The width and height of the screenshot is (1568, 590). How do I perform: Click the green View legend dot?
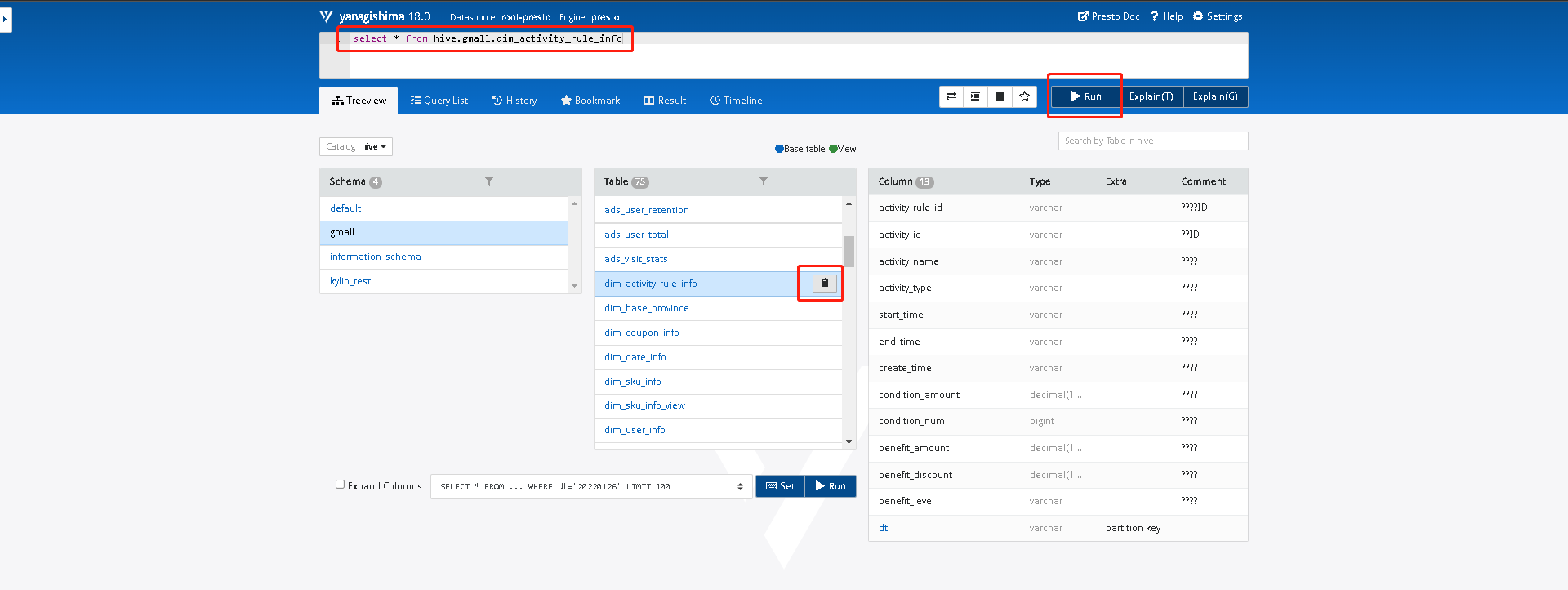click(833, 149)
